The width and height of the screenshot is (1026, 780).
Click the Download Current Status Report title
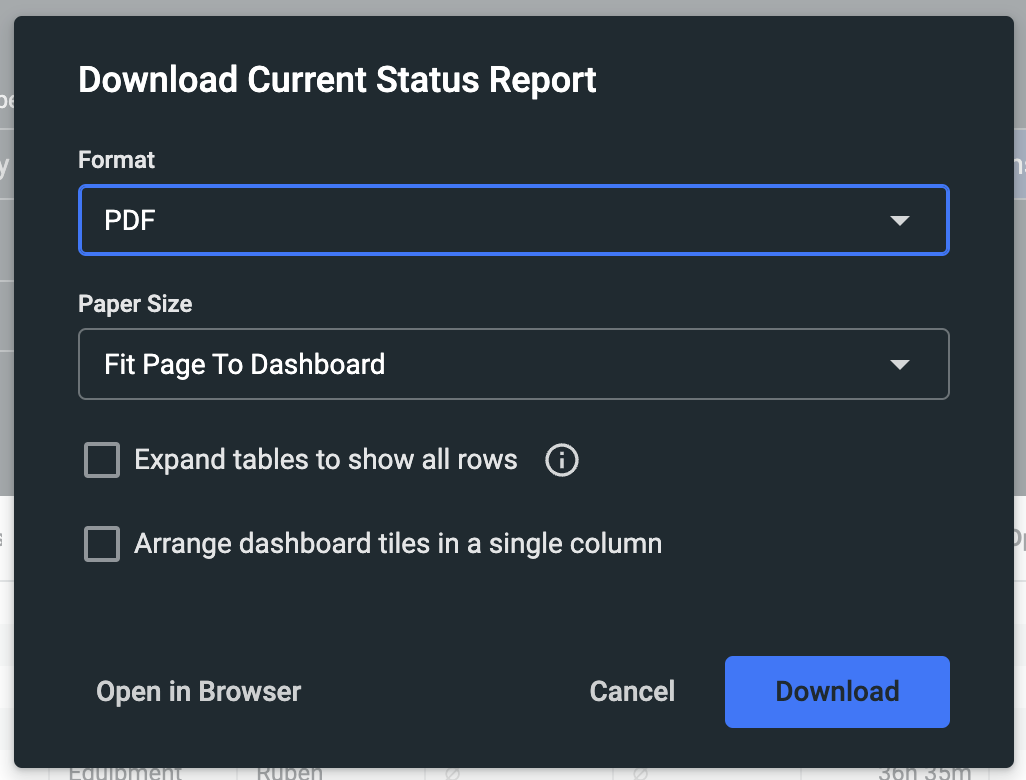click(x=337, y=80)
